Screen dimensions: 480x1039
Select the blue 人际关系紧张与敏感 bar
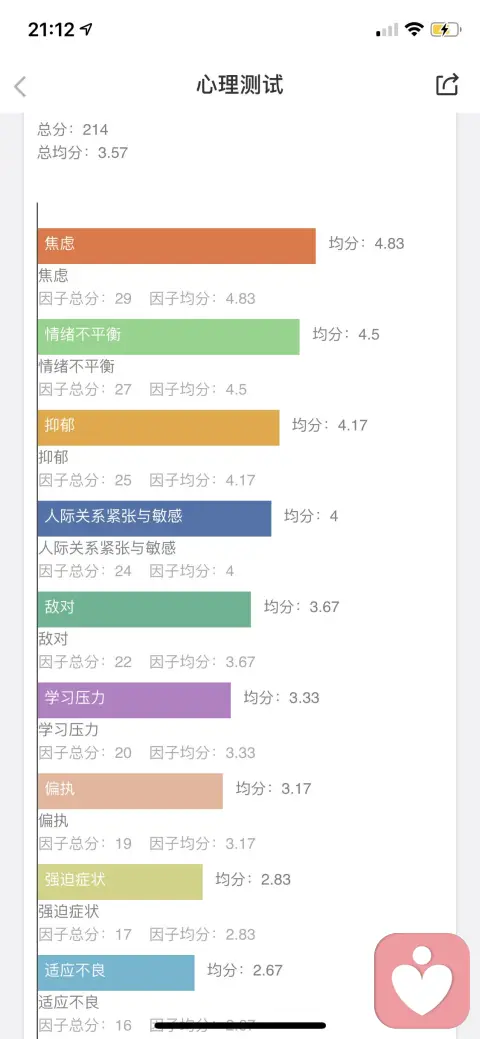(154, 518)
